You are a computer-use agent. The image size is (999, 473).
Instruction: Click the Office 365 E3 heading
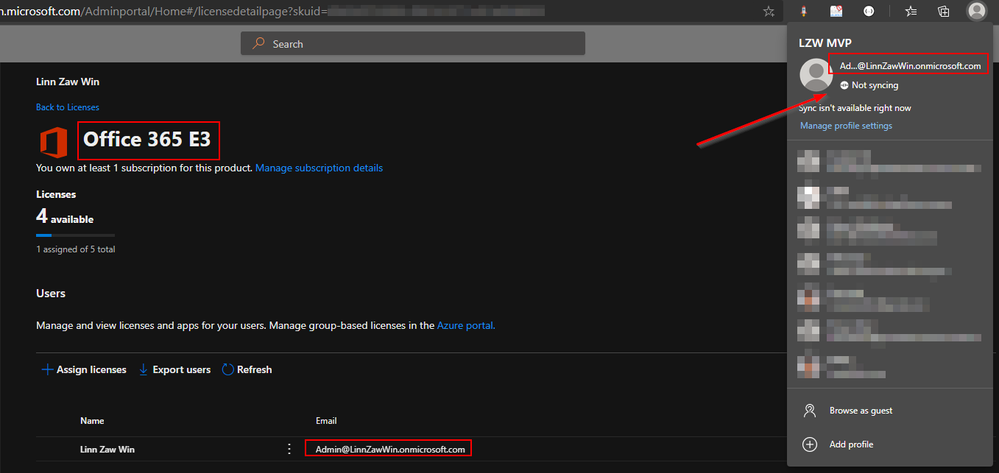click(147, 140)
